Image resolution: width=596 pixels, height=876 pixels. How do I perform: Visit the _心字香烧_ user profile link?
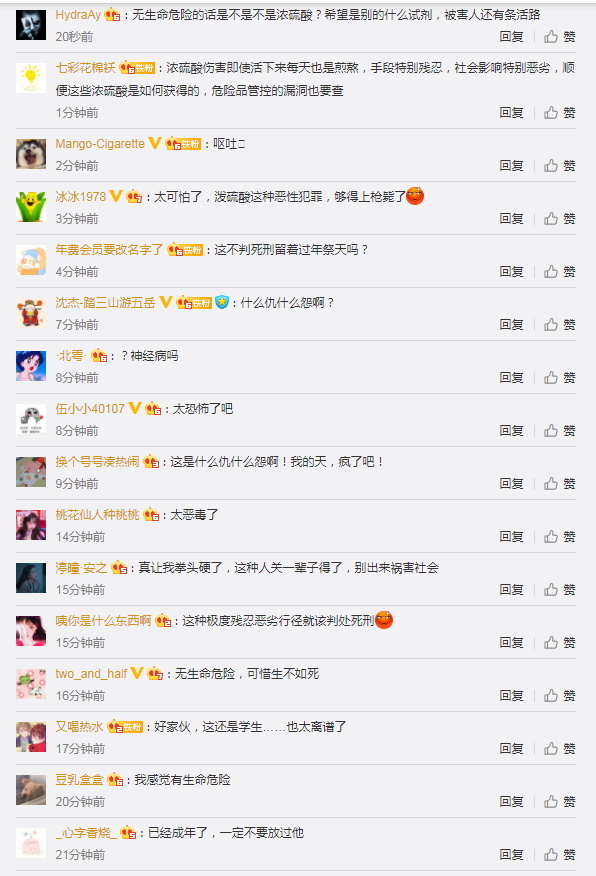coord(86,833)
